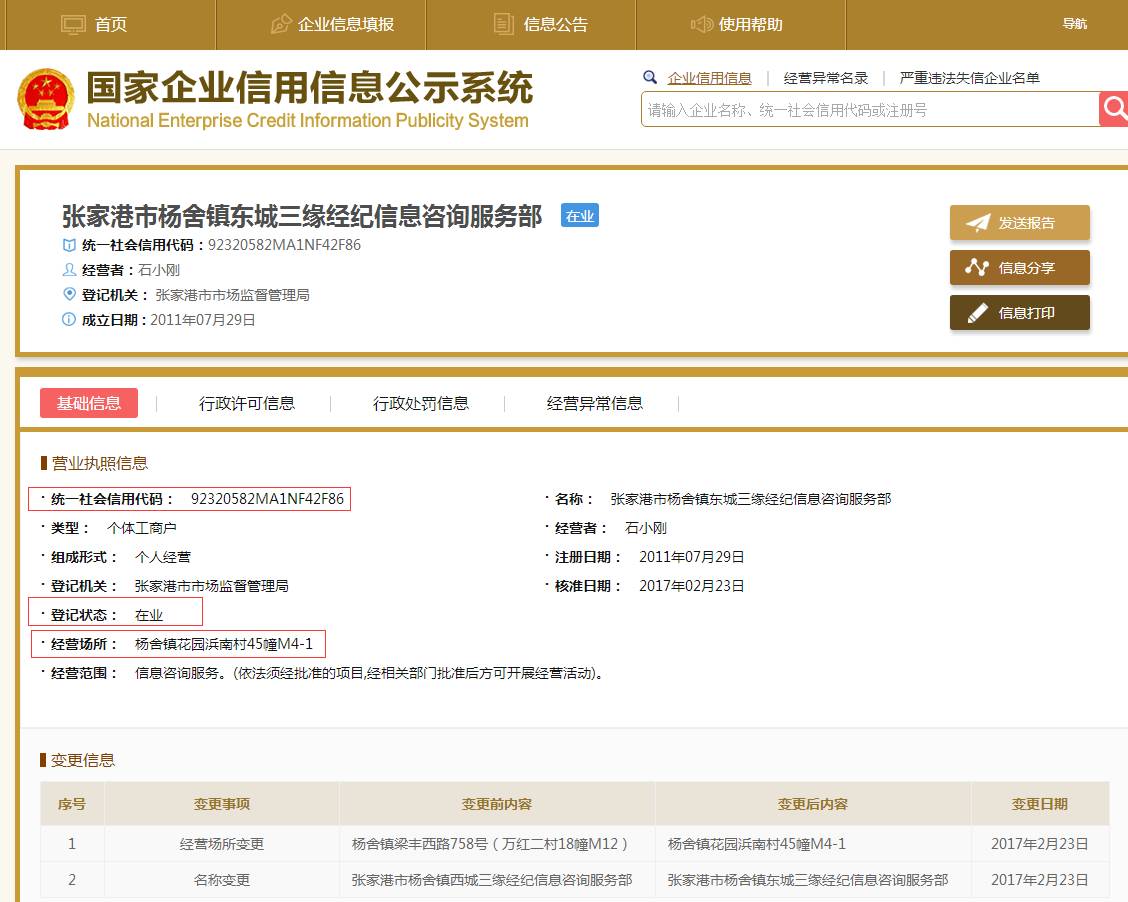Click the 信息公告 menu item
The image size is (1128, 902).
point(555,24)
